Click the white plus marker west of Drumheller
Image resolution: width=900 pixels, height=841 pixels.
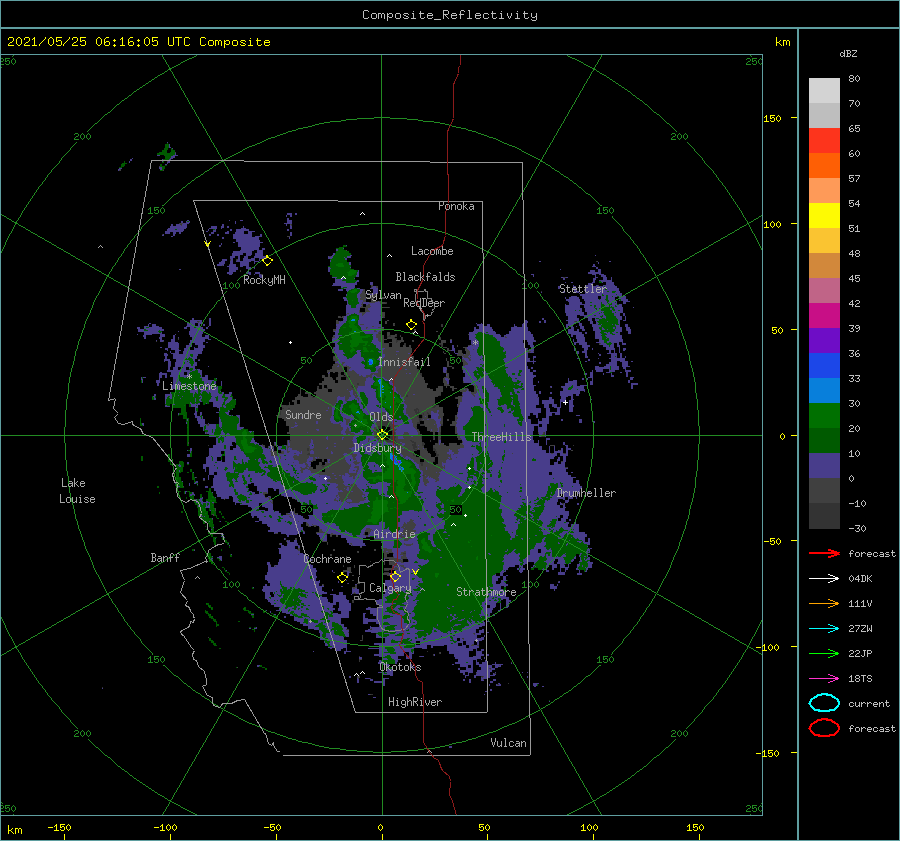[565, 402]
